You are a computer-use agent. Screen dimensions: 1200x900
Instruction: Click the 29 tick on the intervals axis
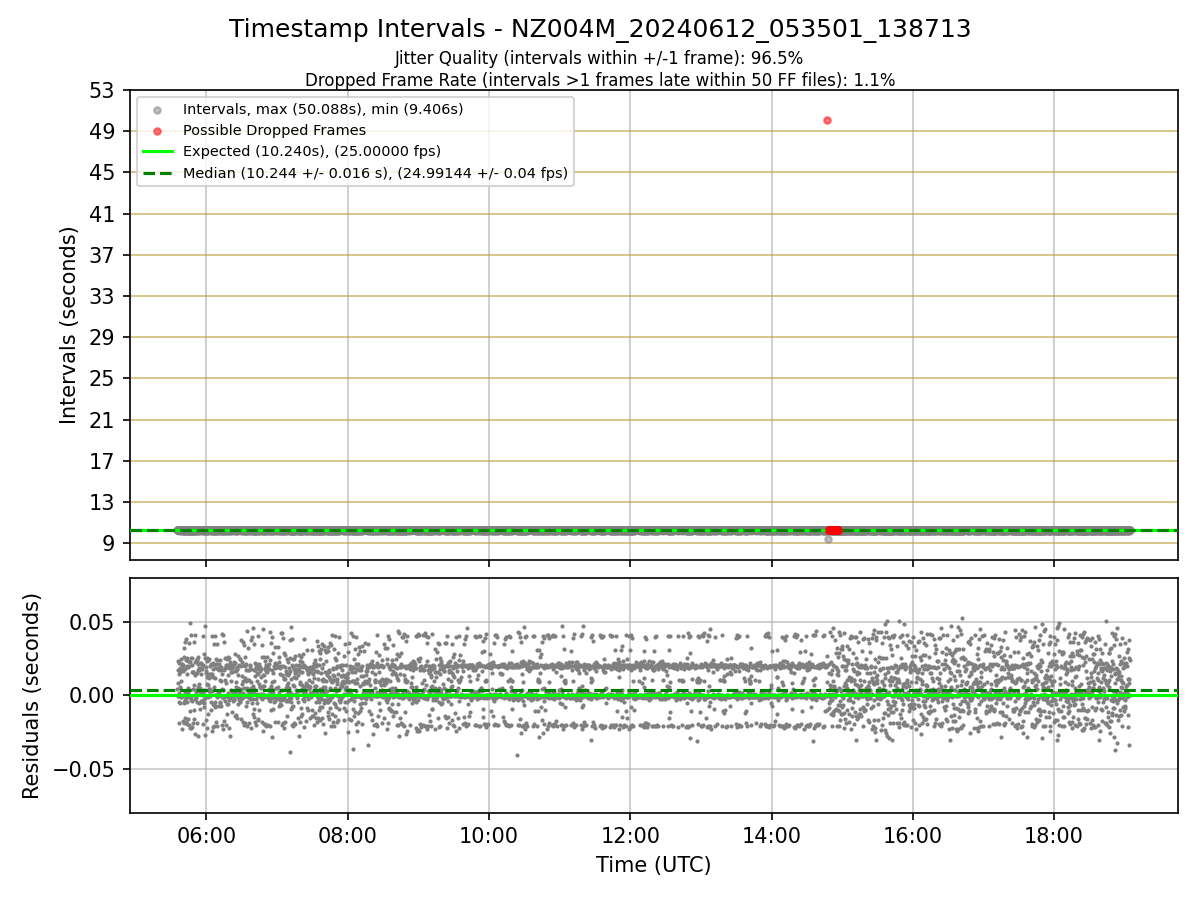point(103,337)
